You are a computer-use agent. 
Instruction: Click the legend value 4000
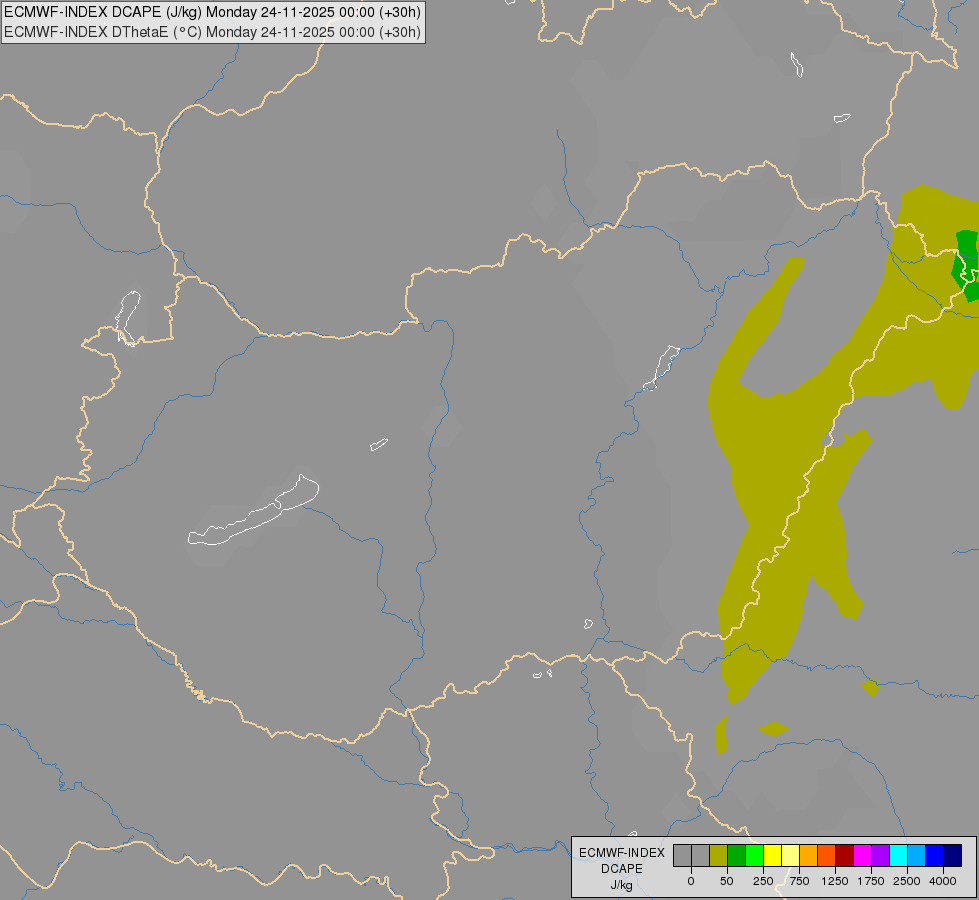[x=943, y=881]
